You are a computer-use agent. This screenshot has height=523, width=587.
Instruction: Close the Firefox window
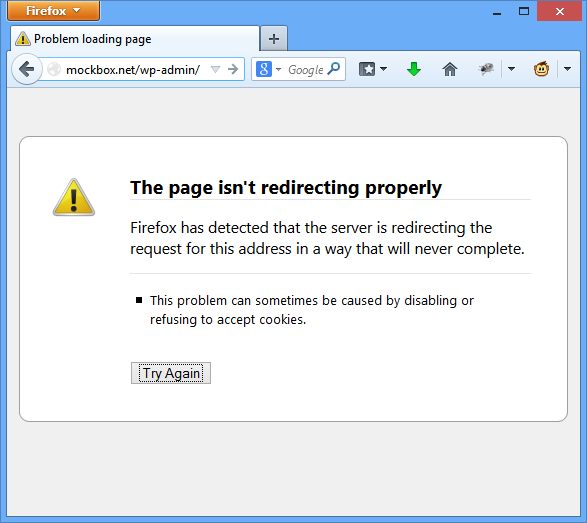click(560, 11)
